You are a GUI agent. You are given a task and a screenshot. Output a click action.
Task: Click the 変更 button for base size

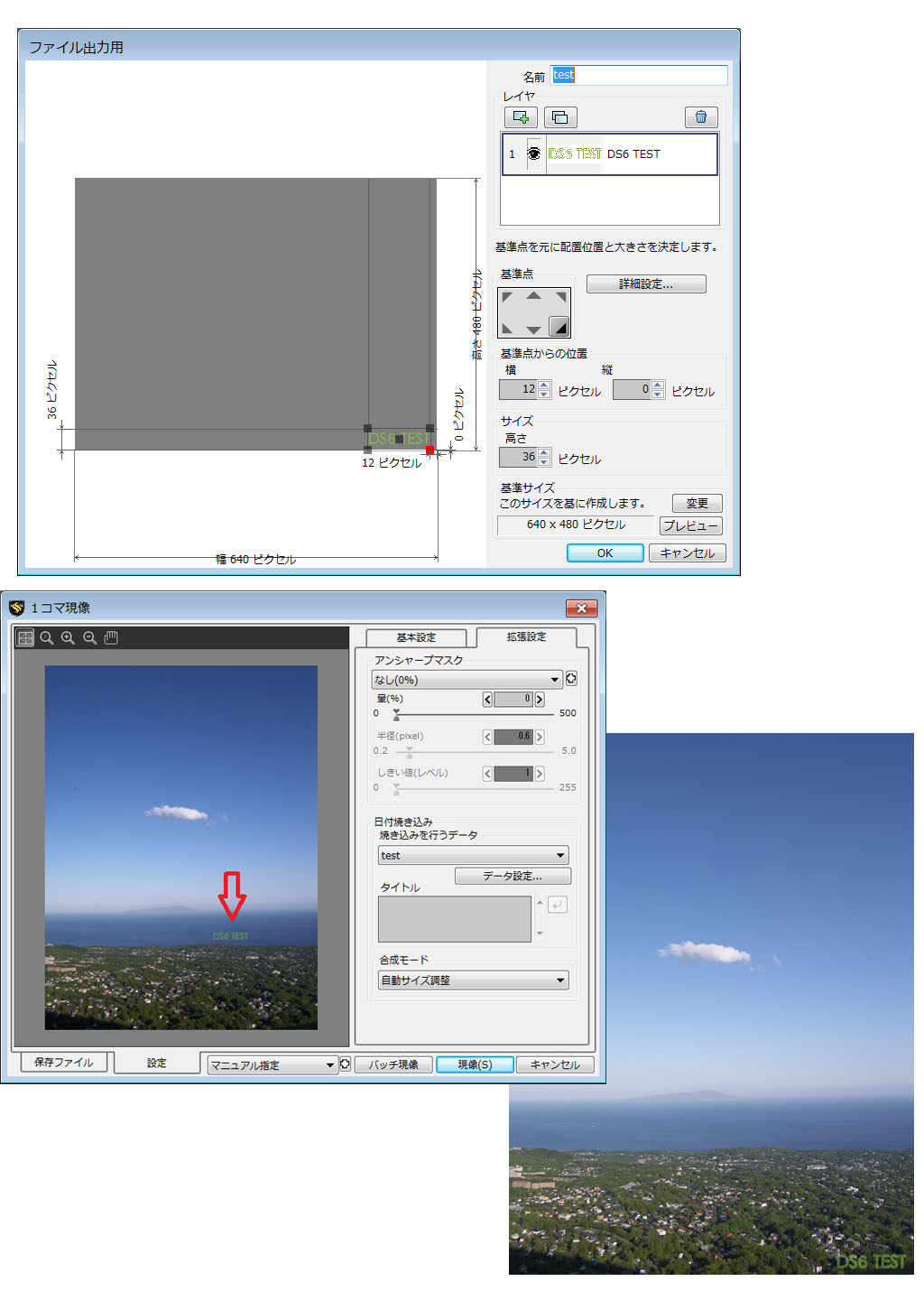pyautogui.click(x=698, y=503)
